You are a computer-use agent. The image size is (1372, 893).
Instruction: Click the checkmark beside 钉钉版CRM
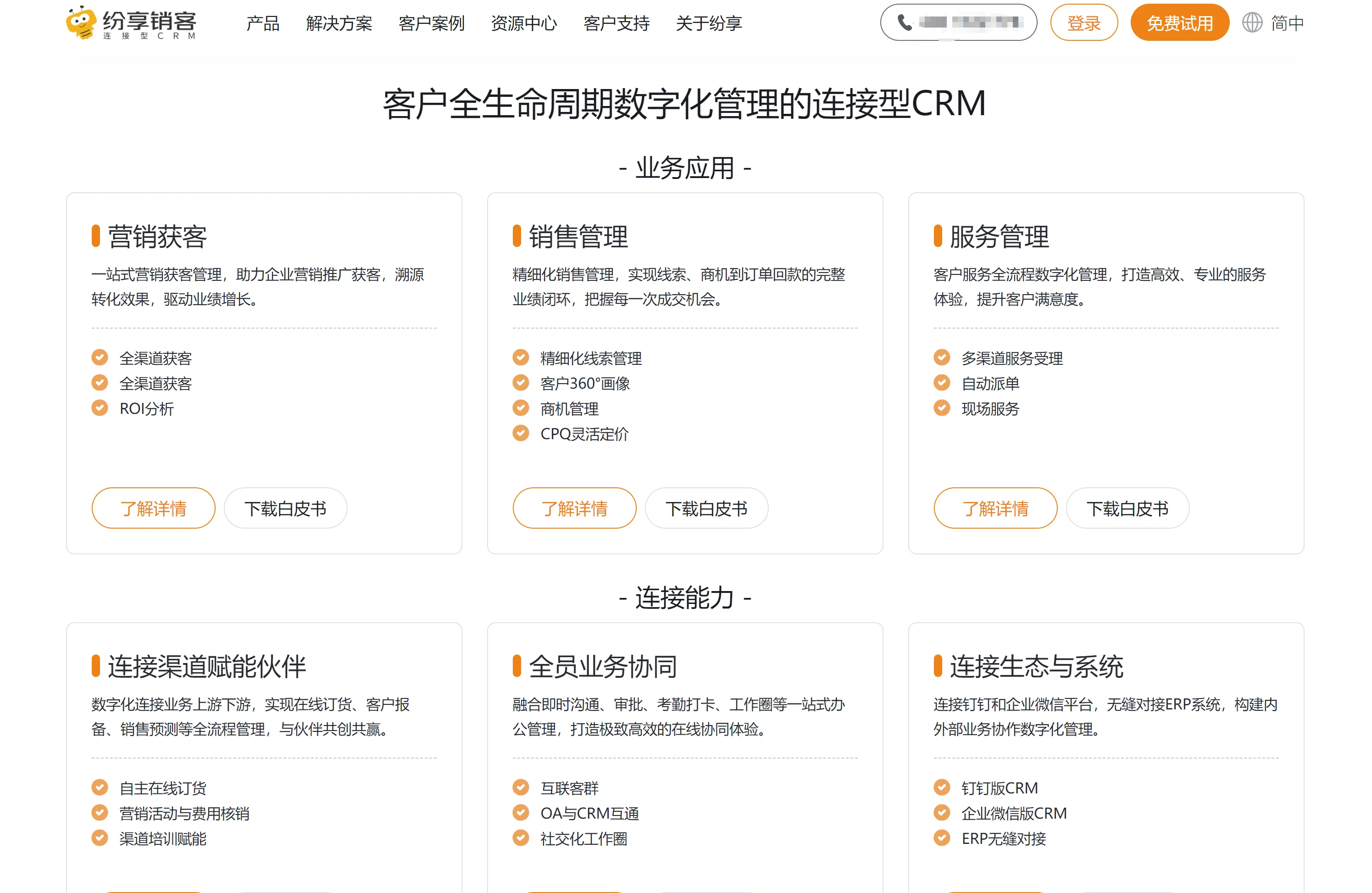point(942,787)
